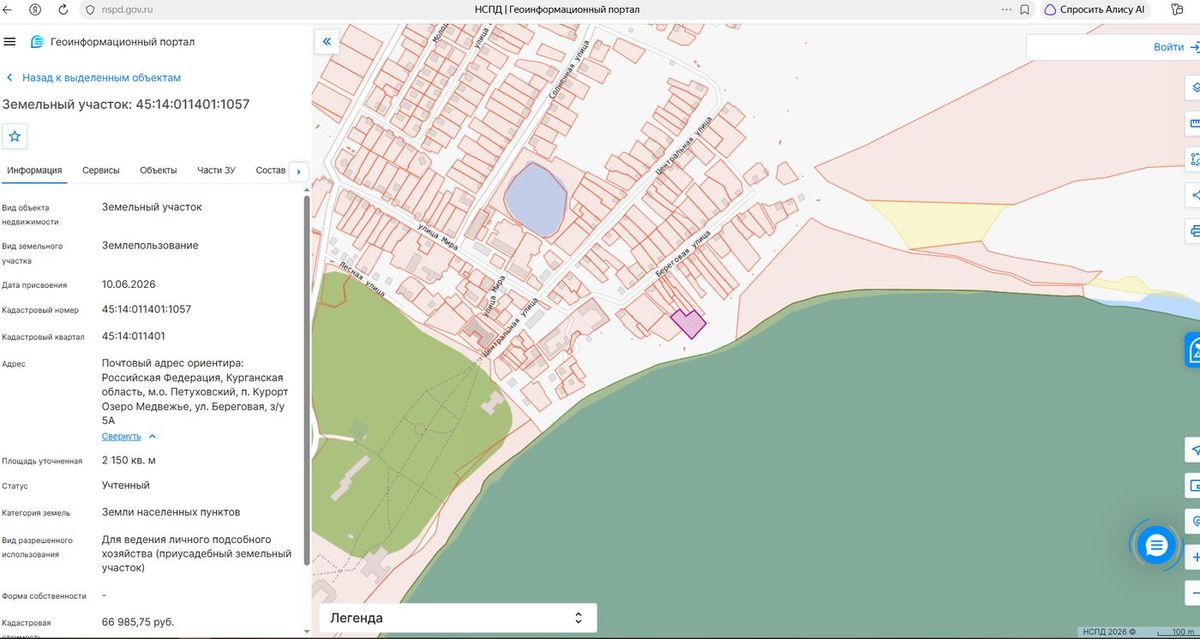Open the Легенда dropdown
The image size is (1200, 639).
tap(458, 618)
